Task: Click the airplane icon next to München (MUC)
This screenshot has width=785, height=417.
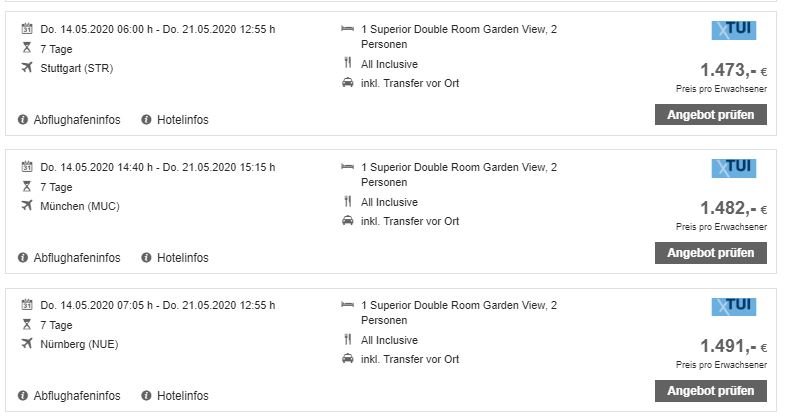Action: [26, 206]
